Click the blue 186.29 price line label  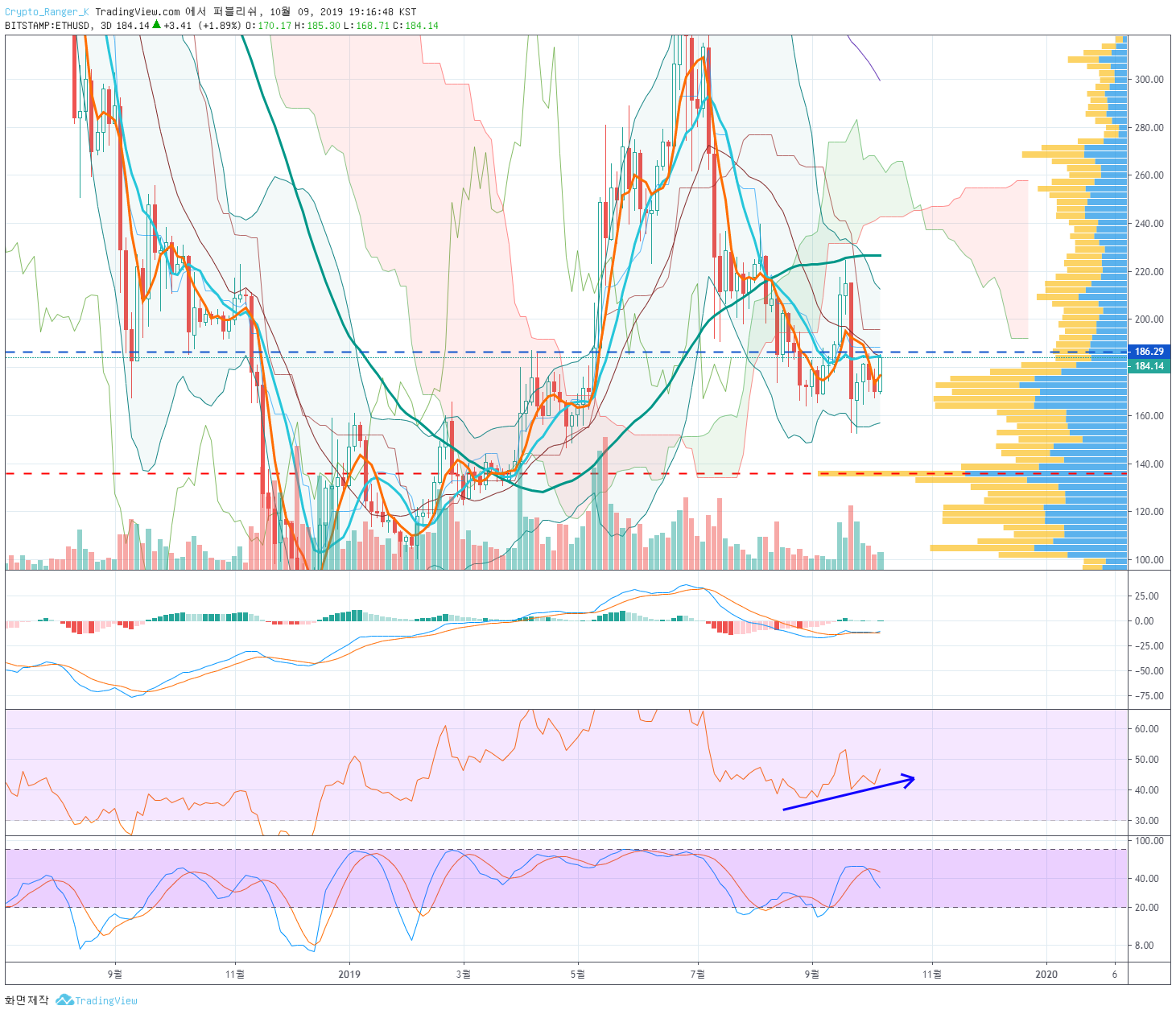point(1149,352)
